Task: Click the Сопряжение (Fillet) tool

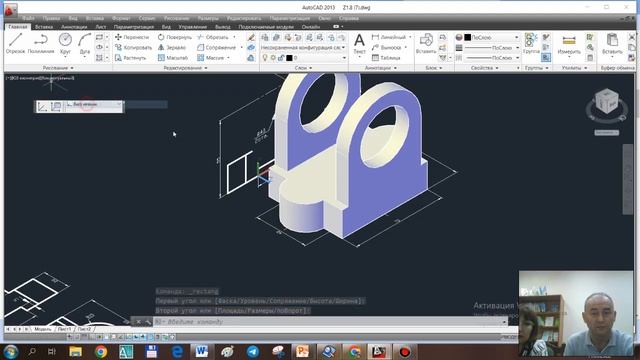Action: (x=216, y=47)
